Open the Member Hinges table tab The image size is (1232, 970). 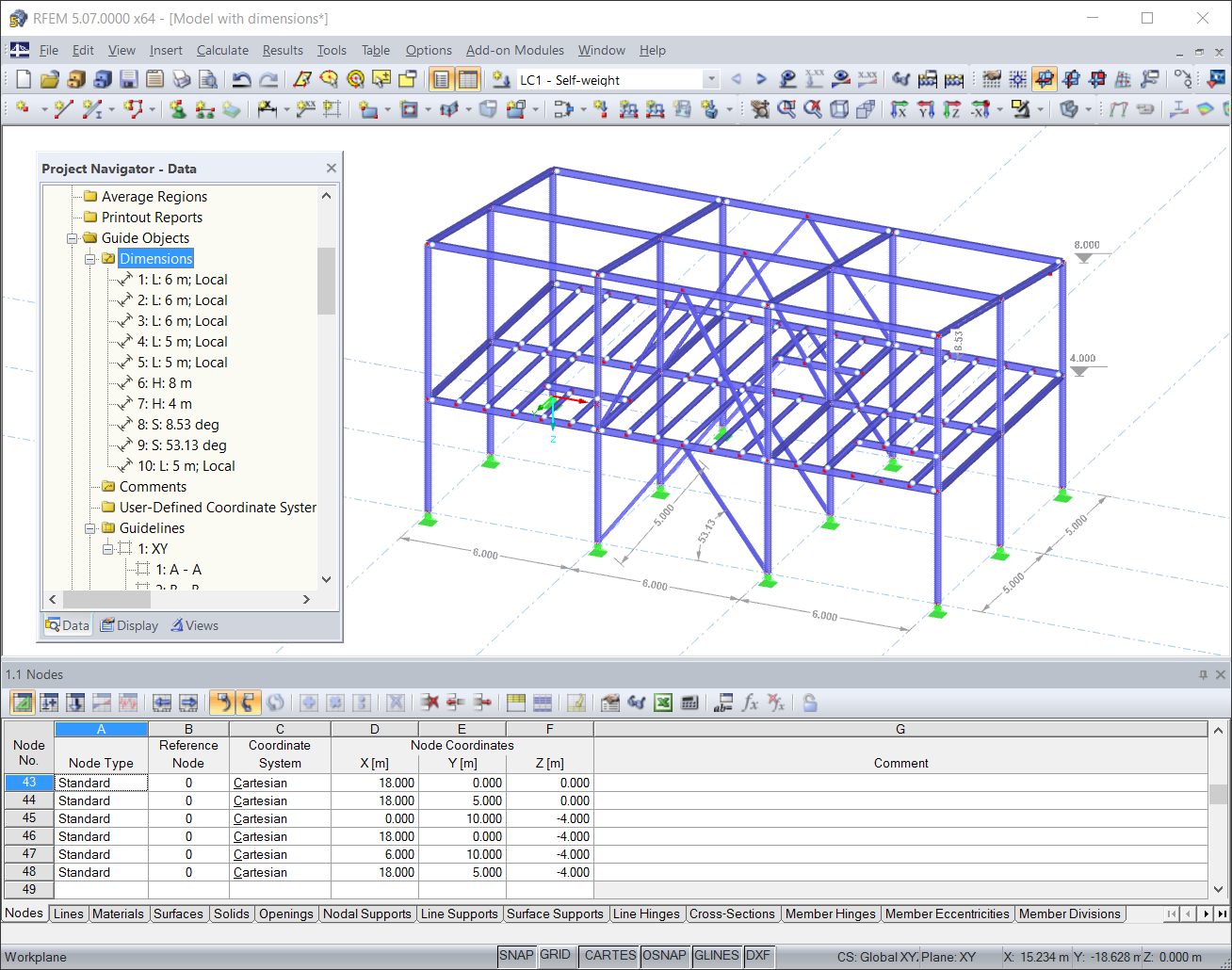click(830, 913)
